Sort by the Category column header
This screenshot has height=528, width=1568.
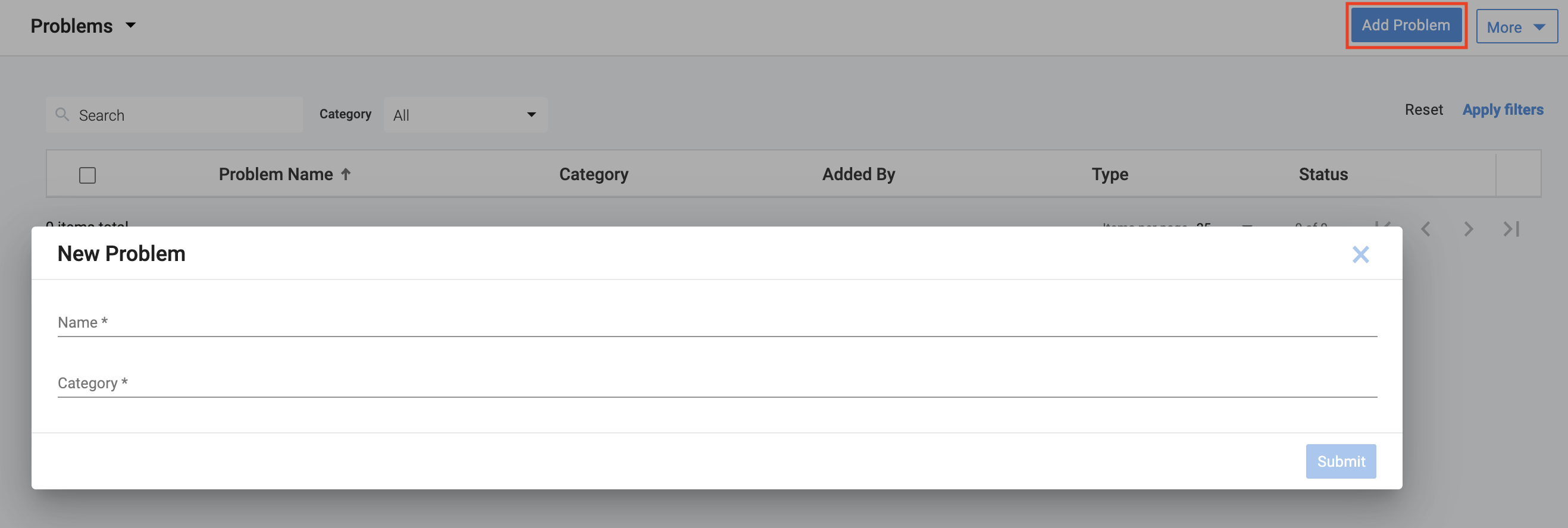593,175
